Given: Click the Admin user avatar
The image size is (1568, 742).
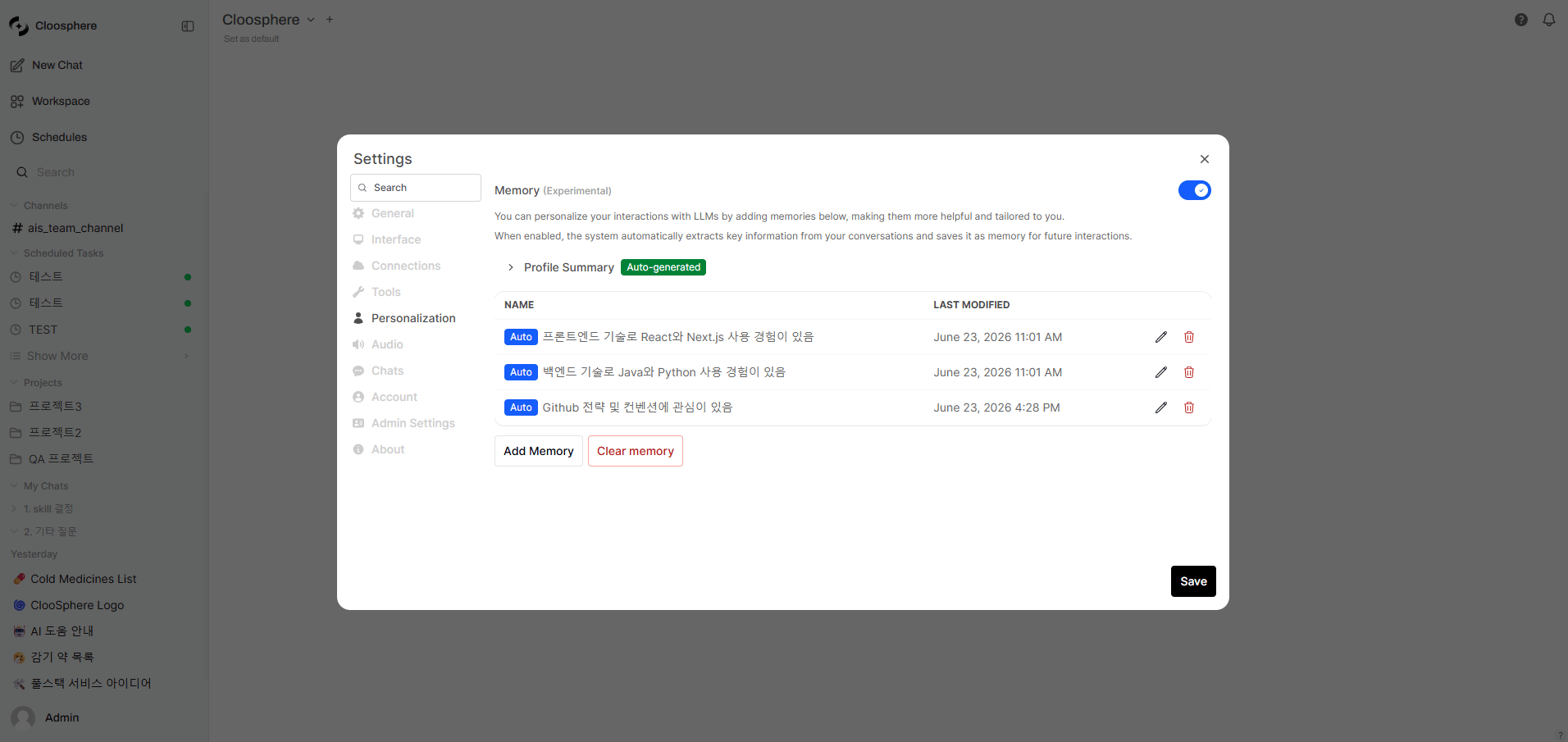Looking at the screenshot, I should [x=23, y=717].
